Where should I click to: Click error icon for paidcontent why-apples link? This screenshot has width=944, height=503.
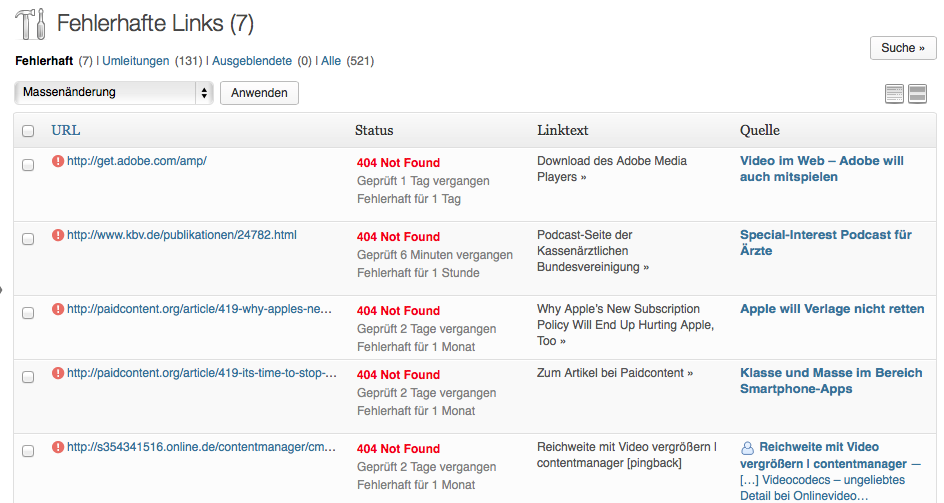(x=58, y=309)
